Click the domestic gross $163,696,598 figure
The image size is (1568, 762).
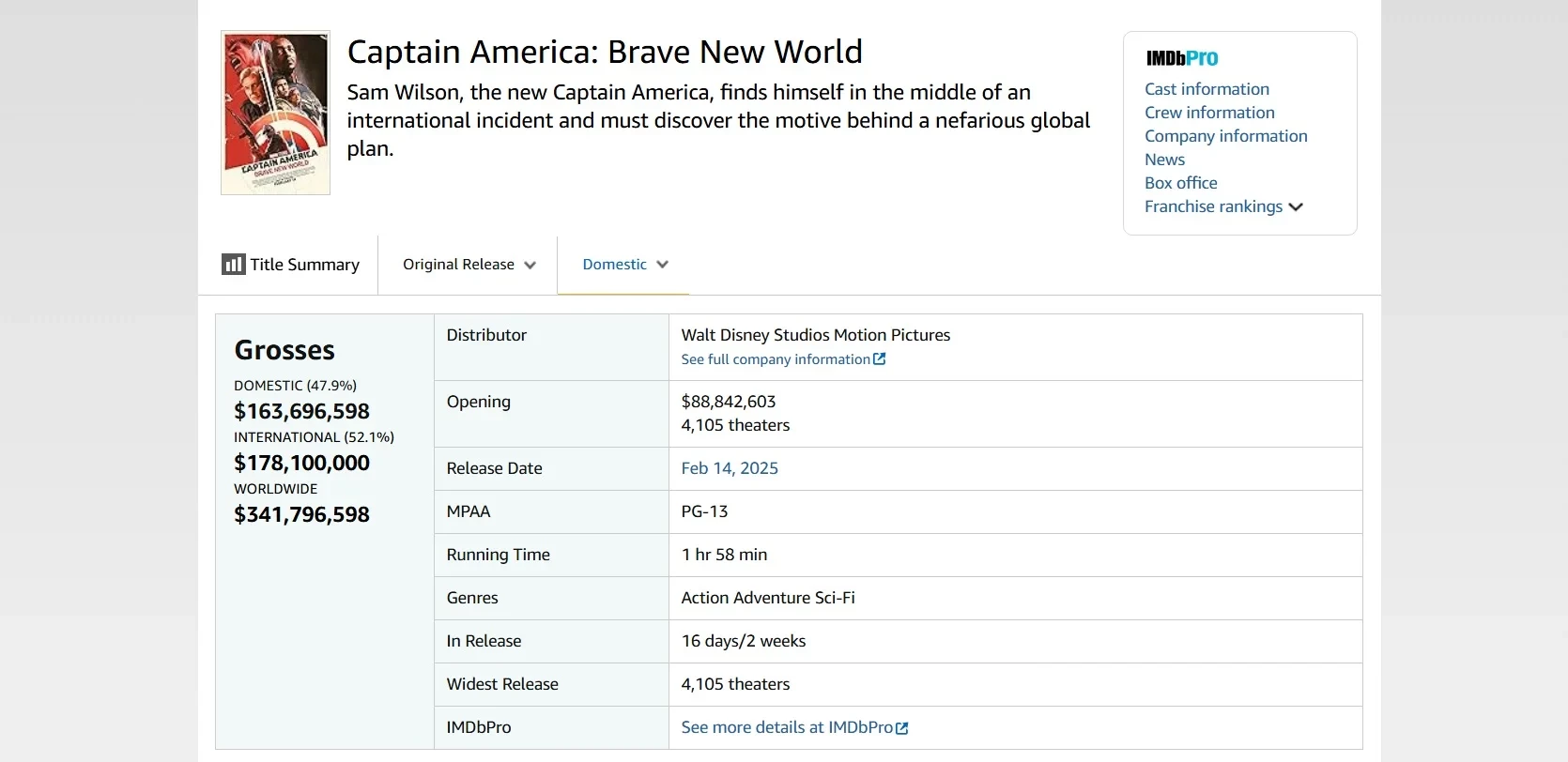pyautogui.click(x=301, y=411)
